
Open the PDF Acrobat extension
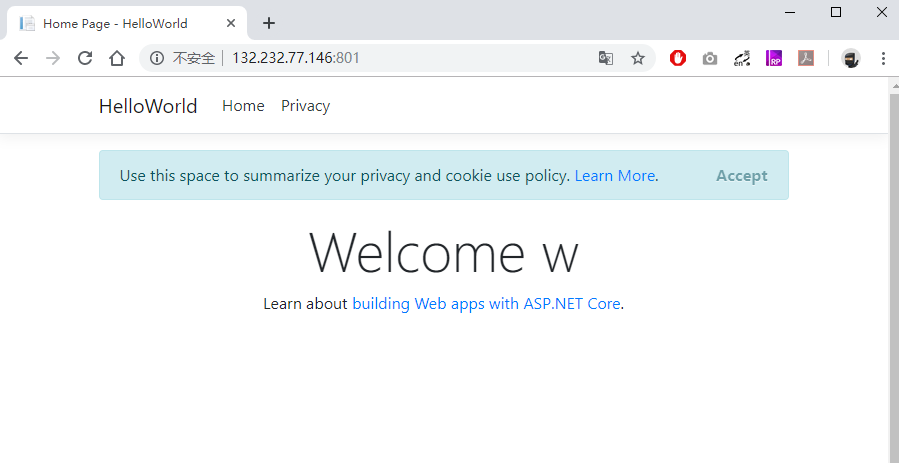pos(806,58)
